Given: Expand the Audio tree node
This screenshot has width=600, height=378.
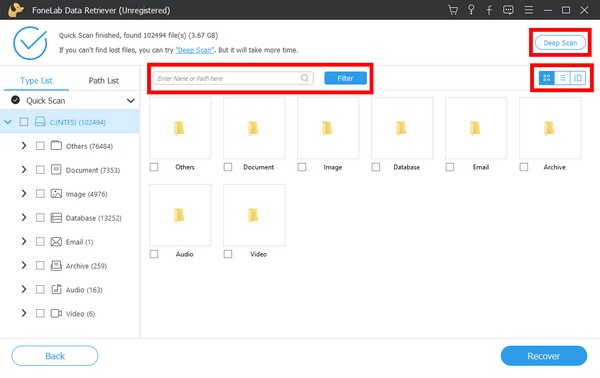Looking at the screenshot, I should pos(24,289).
